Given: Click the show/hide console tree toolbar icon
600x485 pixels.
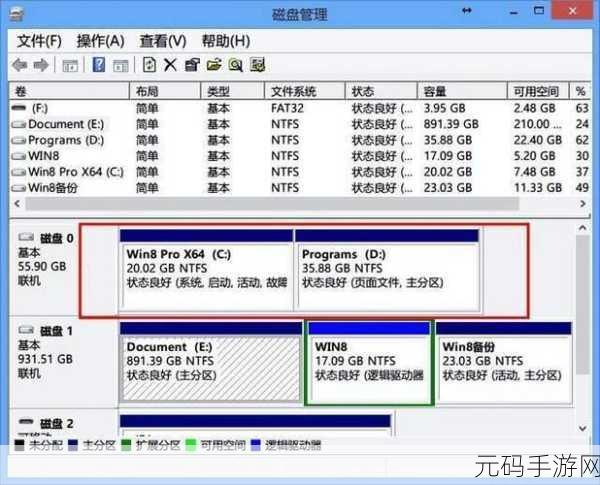Looking at the screenshot, I should [x=70, y=65].
